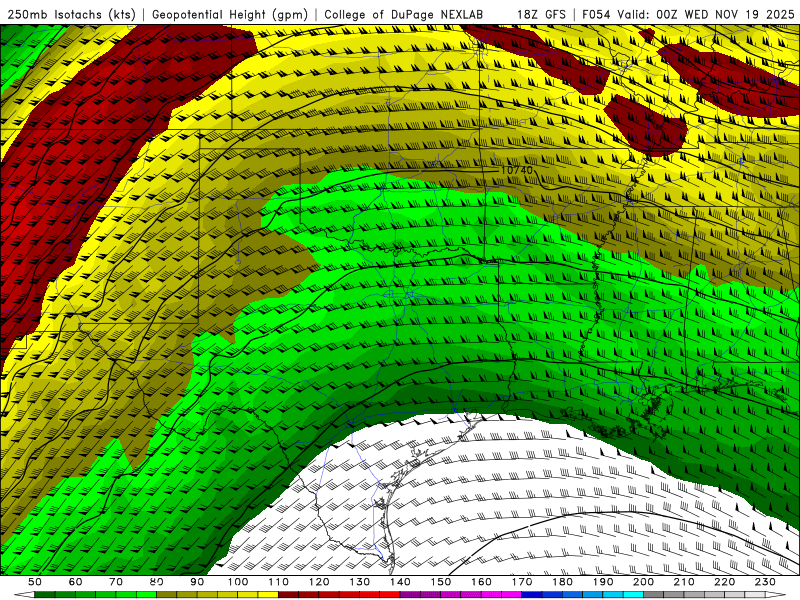Click the 210 label on the color scale

[x=684, y=582]
